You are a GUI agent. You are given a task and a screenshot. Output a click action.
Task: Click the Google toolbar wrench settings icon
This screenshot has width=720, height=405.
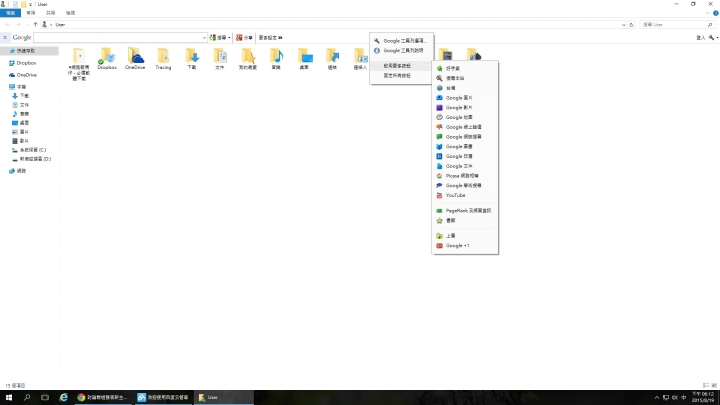click(711, 38)
